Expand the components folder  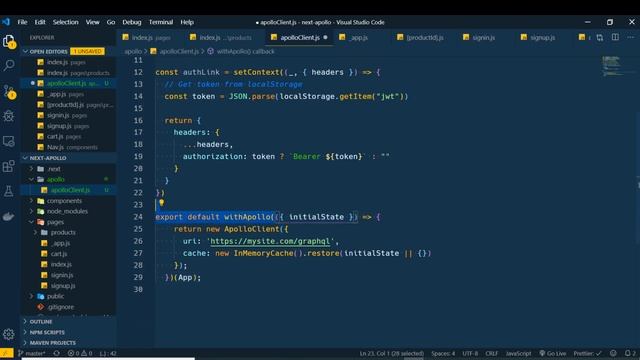pos(31,201)
